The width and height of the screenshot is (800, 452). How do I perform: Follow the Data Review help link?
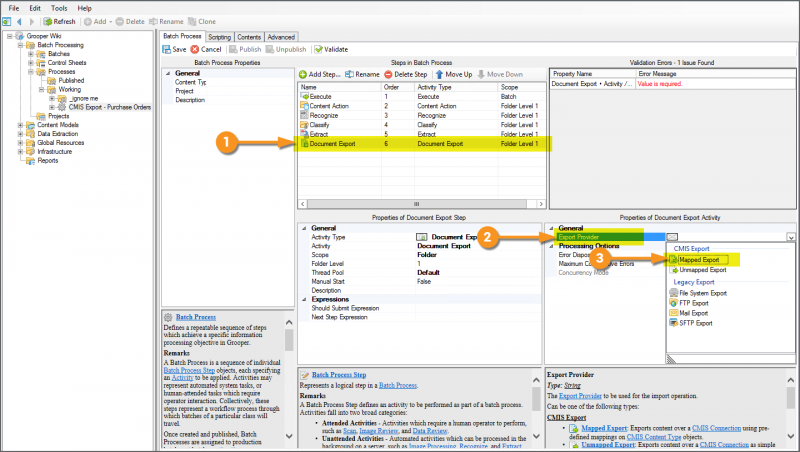(x=430, y=431)
